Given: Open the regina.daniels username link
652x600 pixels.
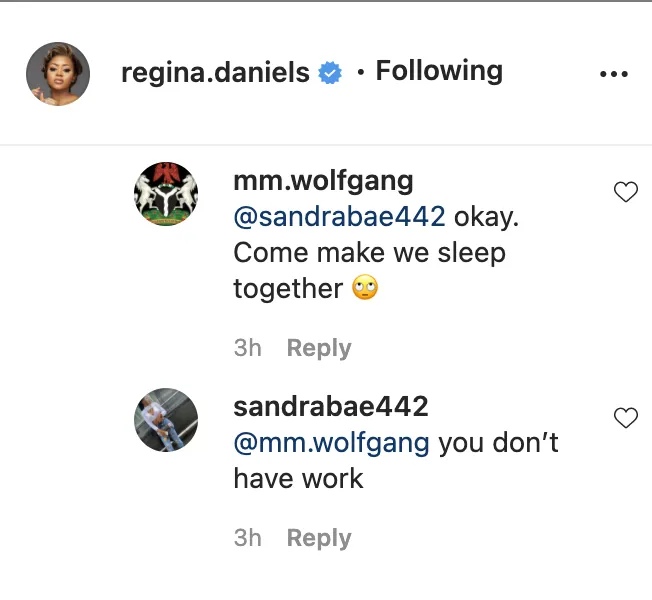Looking at the screenshot, I should pyautogui.click(x=214, y=73).
